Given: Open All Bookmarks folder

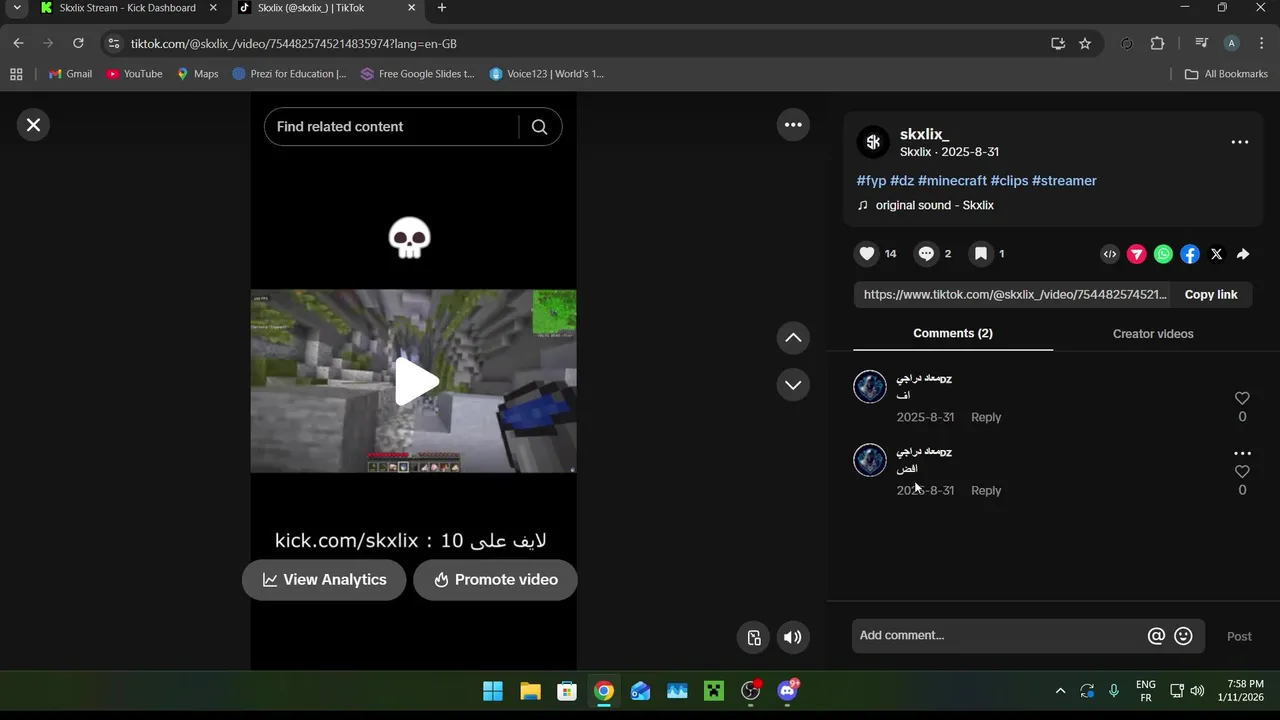Looking at the screenshot, I should point(1226,74).
